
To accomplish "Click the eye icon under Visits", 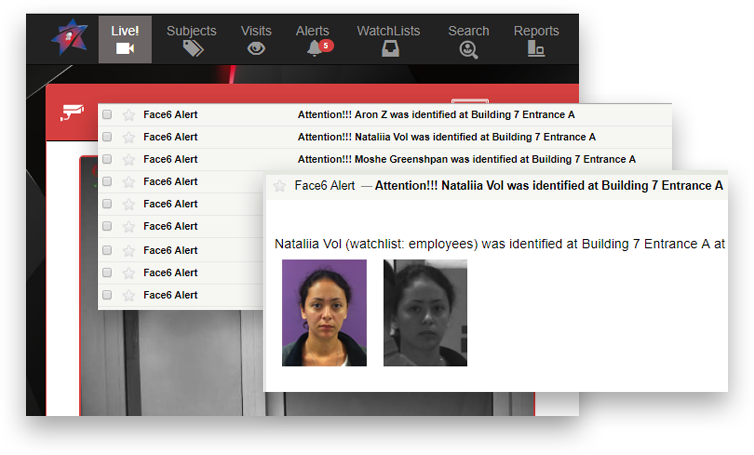I will (256, 49).
